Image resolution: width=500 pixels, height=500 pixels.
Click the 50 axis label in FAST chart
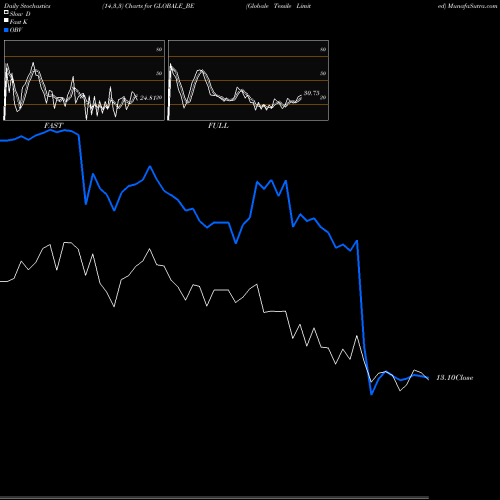[159, 73]
